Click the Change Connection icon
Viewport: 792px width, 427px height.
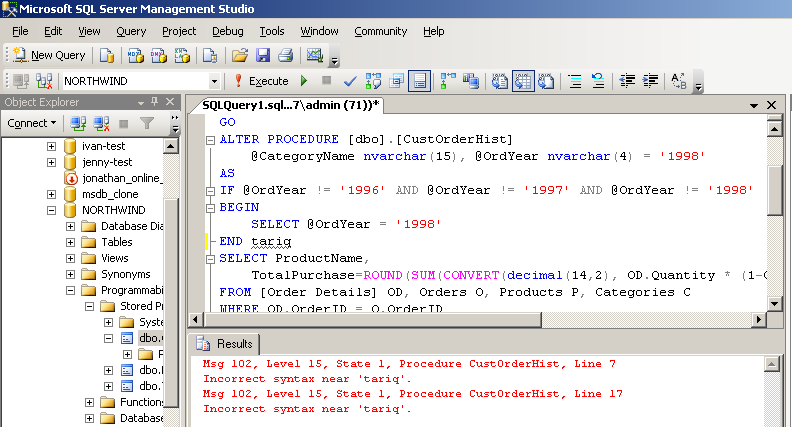(44, 81)
